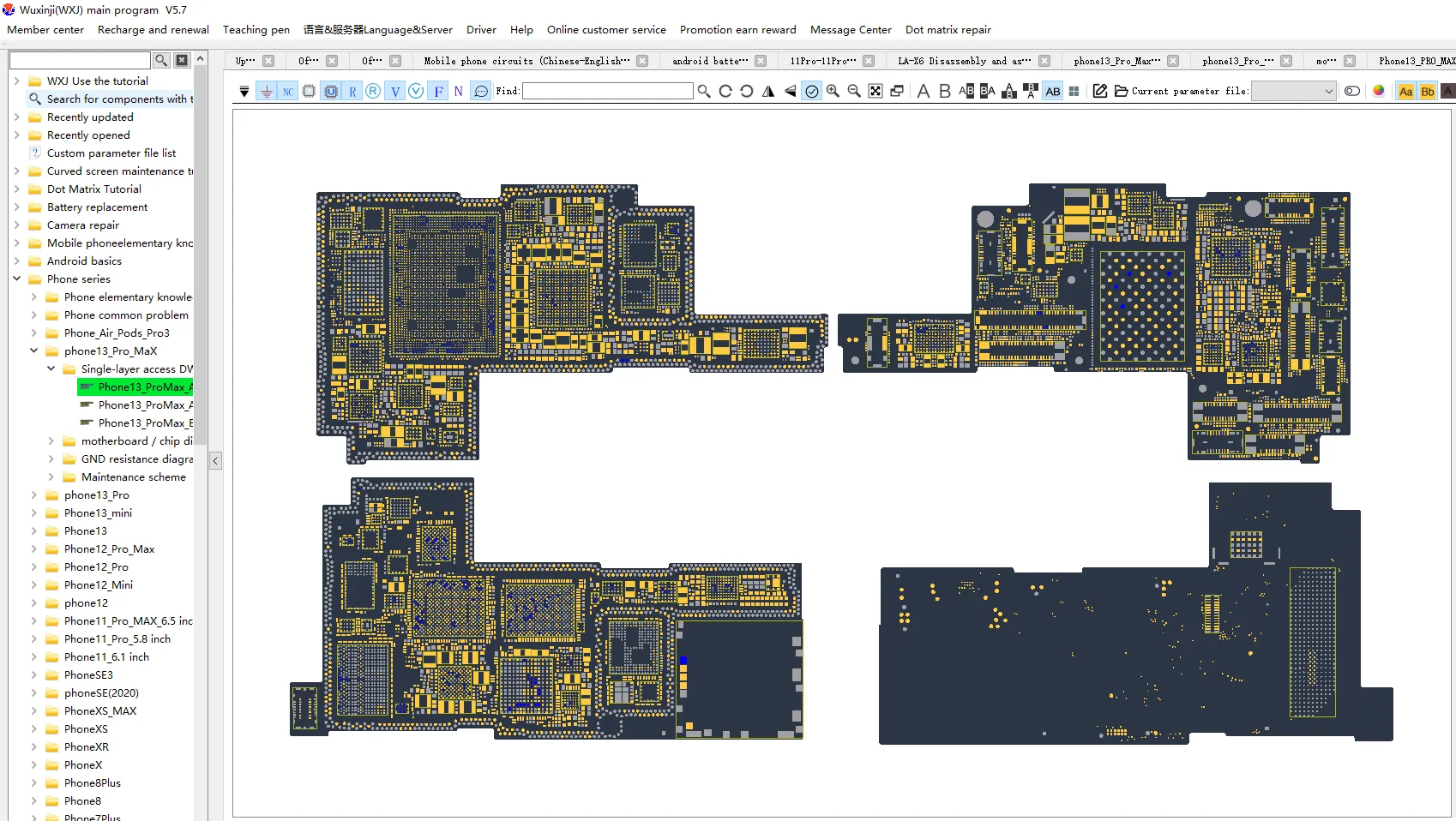Click the speech bubble comment icon
Screen dimensions: 1456x821
tap(481, 91)
